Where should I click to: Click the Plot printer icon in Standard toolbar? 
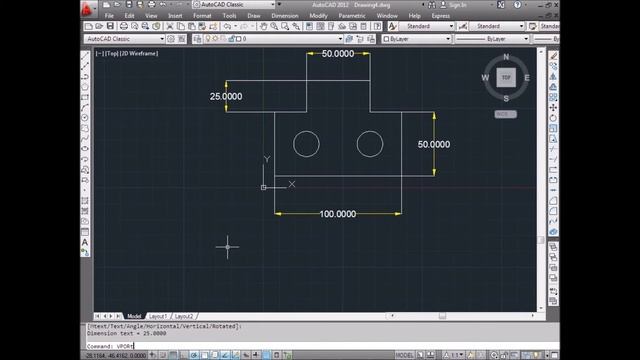(124, 26)
